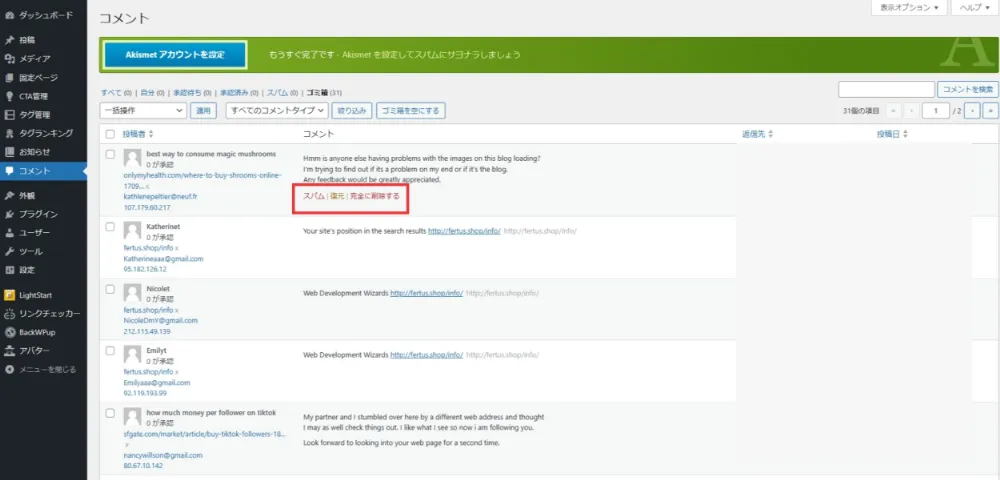Open the 一括操作 bulk actions dropdown
Viewport: 1000px width, 480px height.
pos(143,110)
